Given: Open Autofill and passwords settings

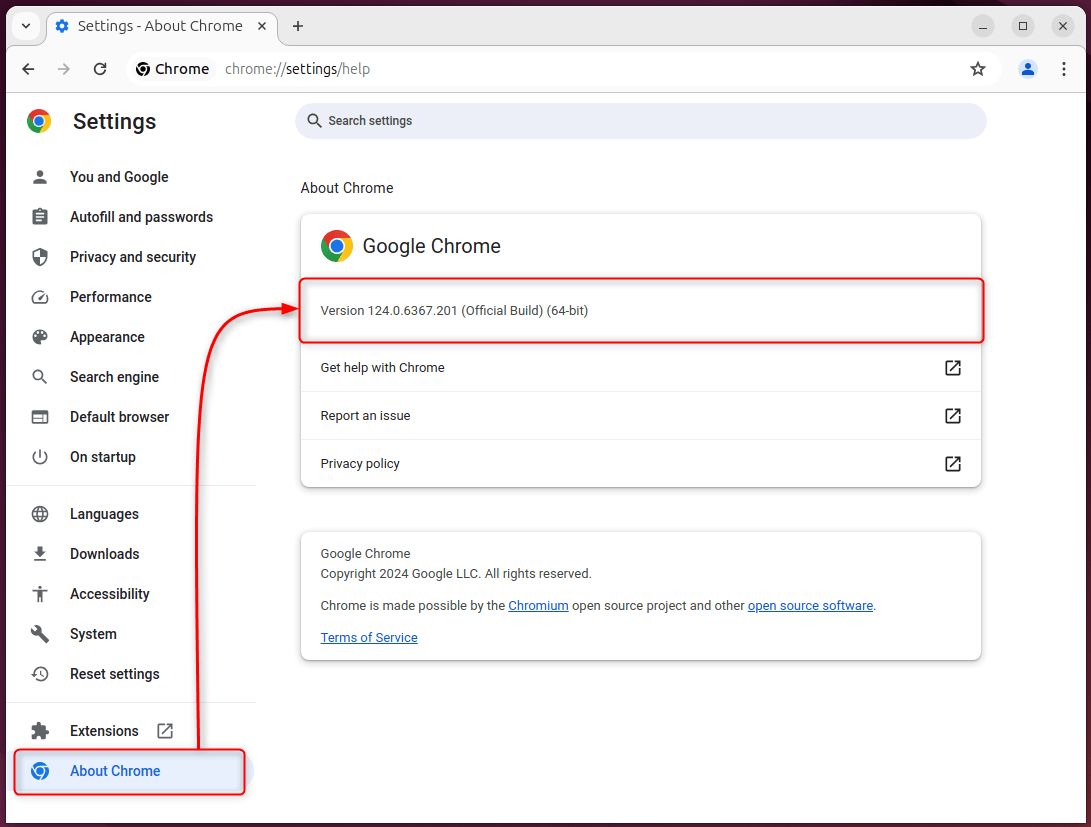Looking at the screenshot, I should pyautogui.click(x=141, y=217).
